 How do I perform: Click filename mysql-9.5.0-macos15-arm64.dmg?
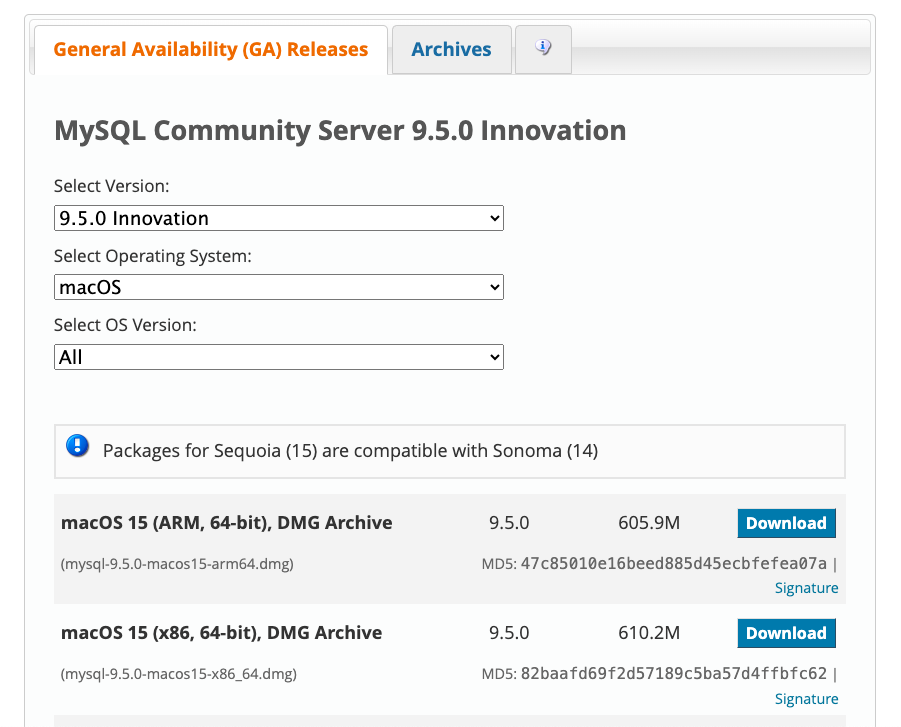177,564
